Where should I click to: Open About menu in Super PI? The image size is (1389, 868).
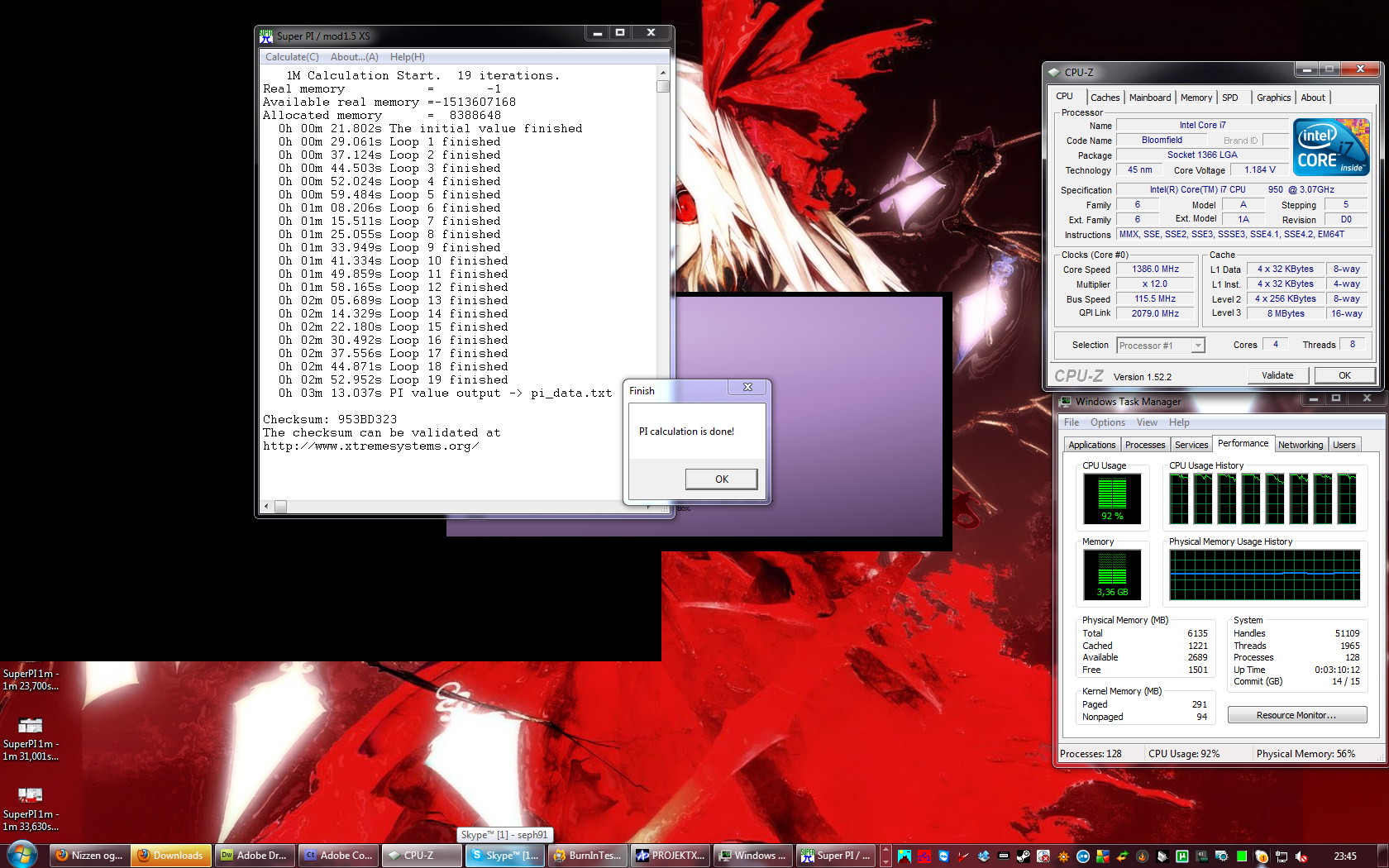(355, 57)
